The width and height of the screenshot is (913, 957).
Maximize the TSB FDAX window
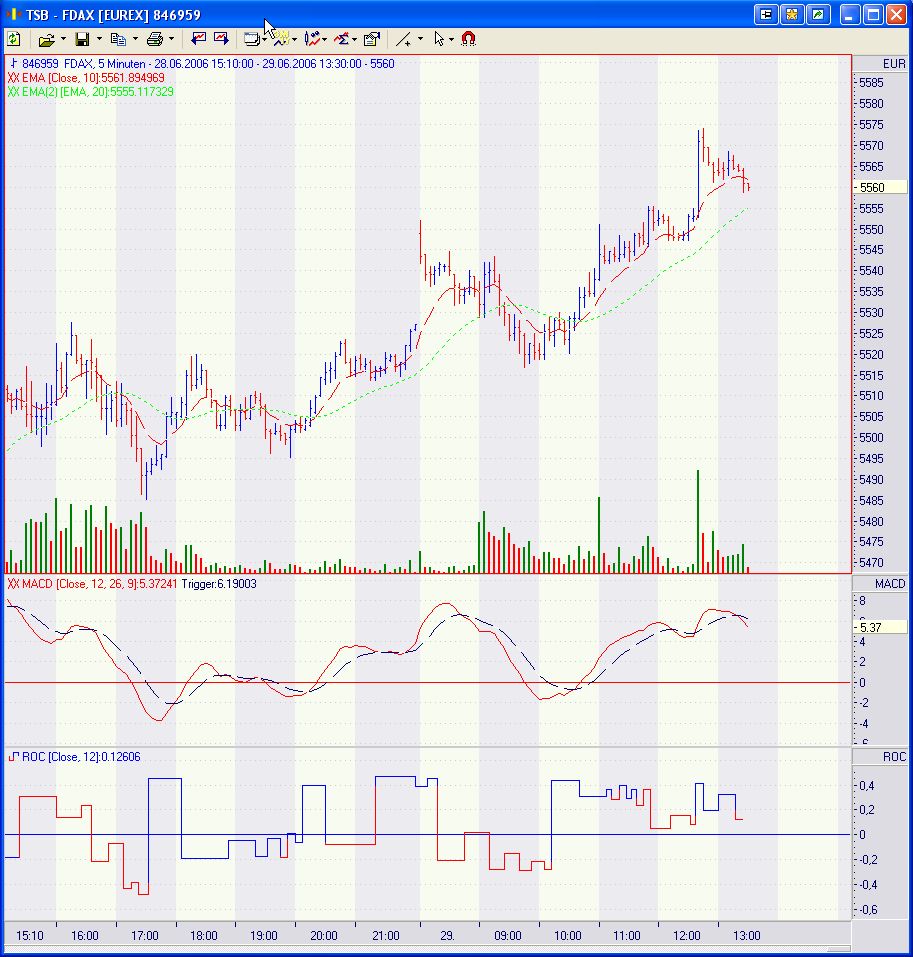(873, 15)
